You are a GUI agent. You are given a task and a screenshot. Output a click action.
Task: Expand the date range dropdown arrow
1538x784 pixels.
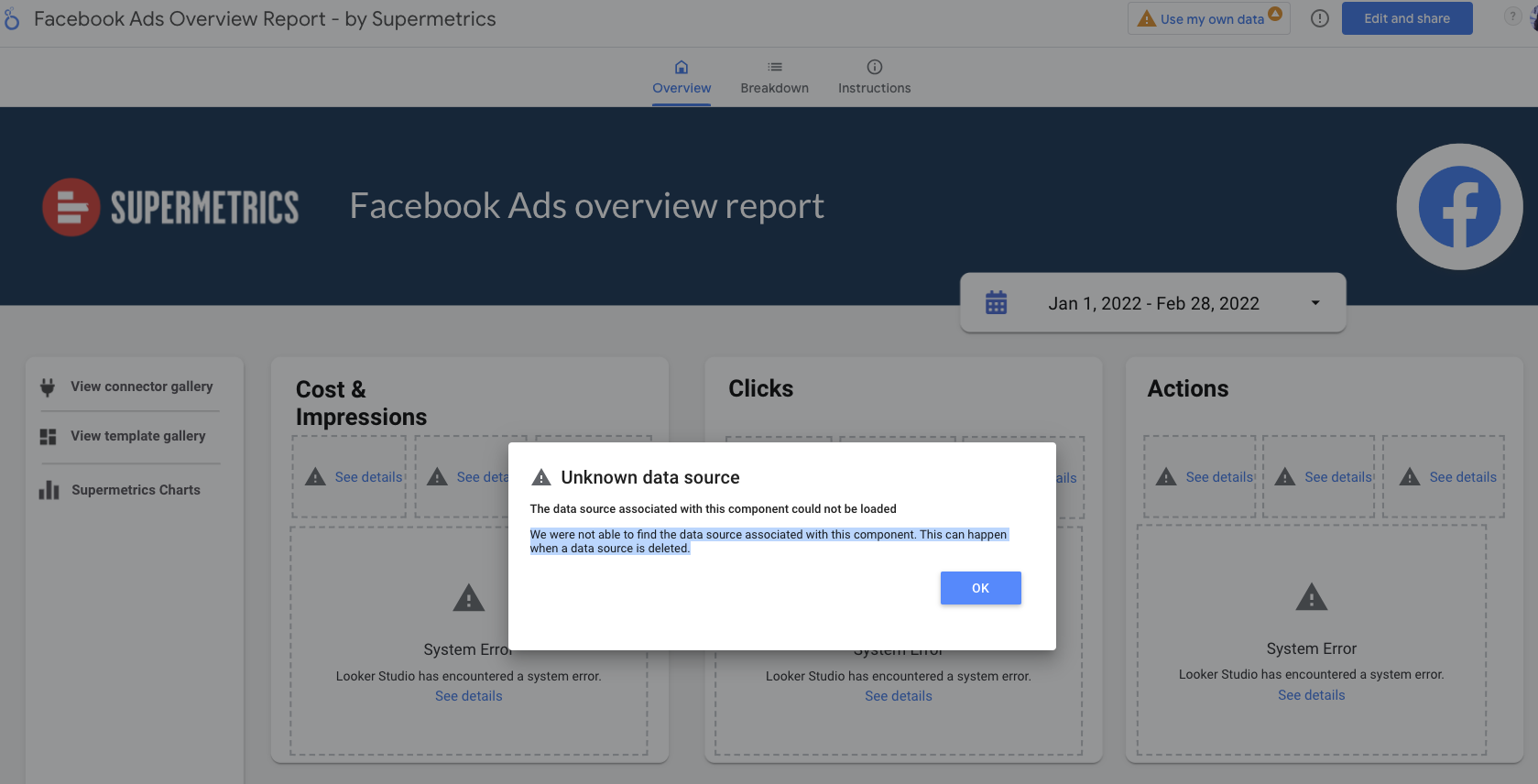click(x=1314, y=303)
